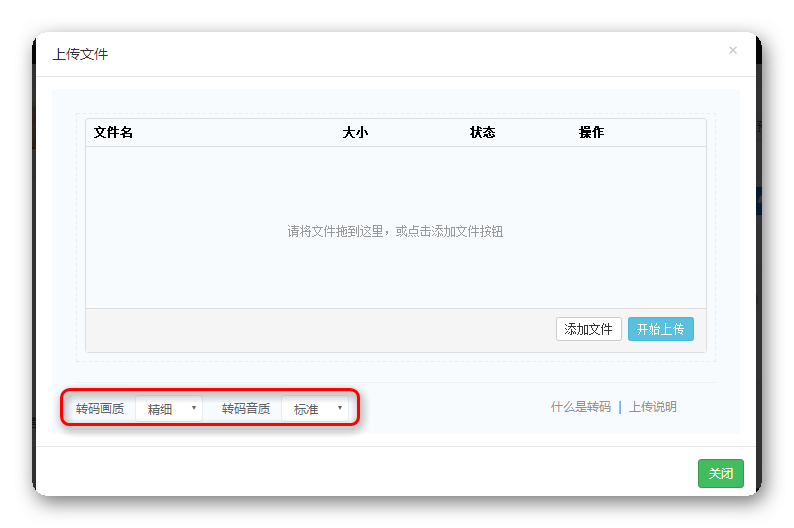Click the separator between 什么是转码 and 上传说明
The height and width of the screenshot is (528, 794).
pos(620,407)
